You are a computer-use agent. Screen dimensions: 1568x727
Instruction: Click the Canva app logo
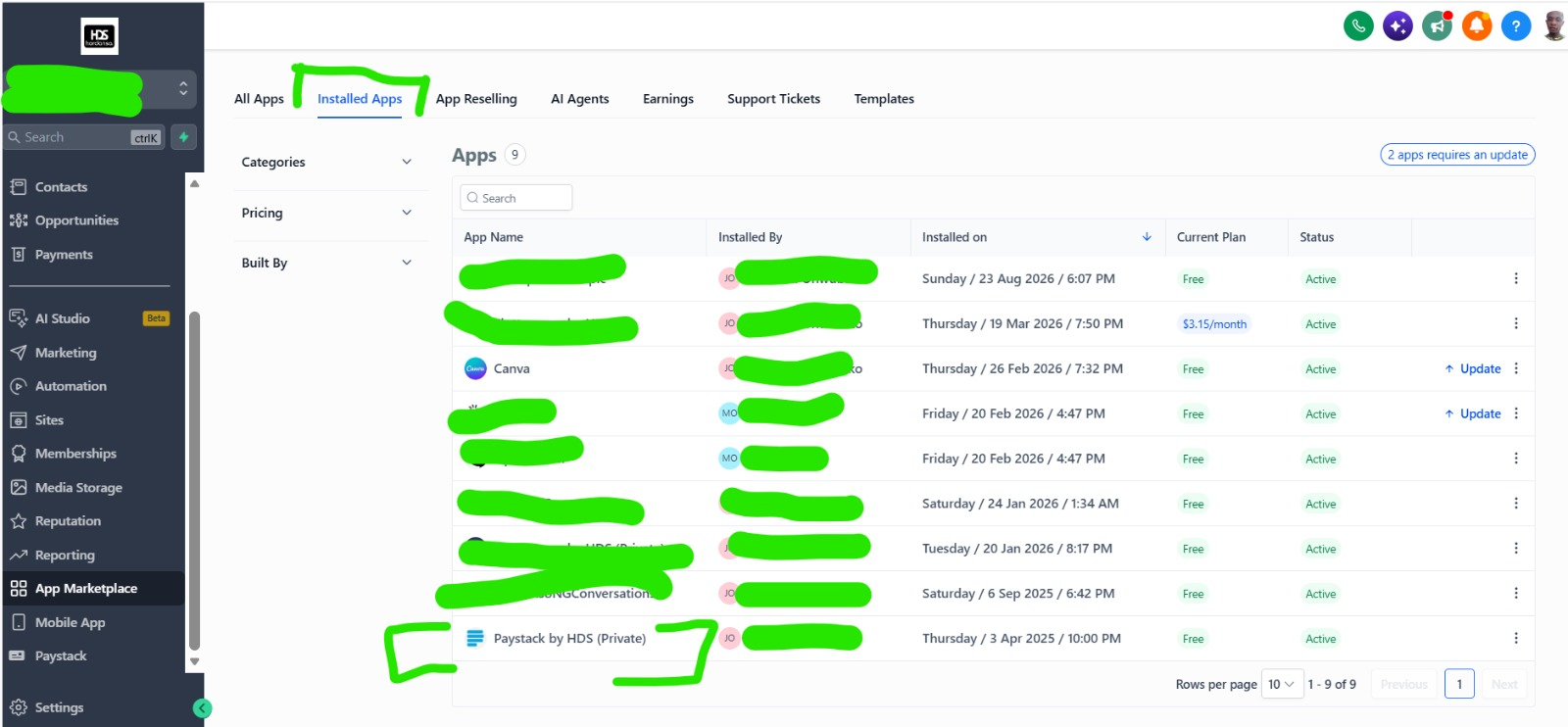point(475,368)
